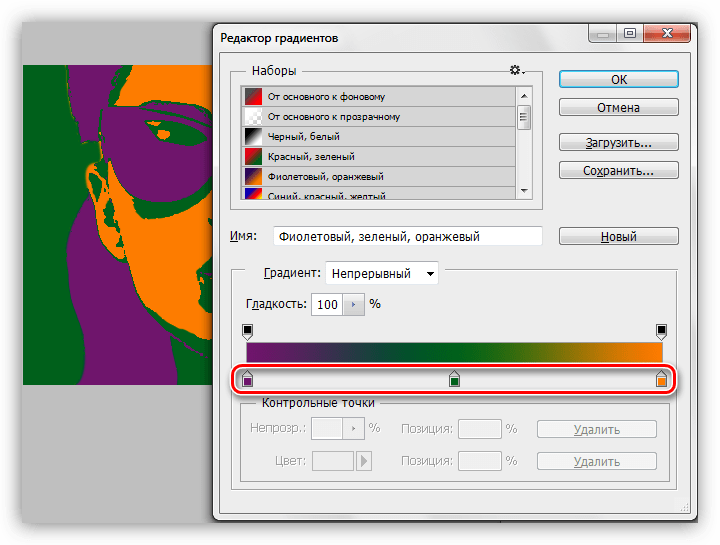Click the Отмена button
Image resolution: width=720 pixels, height=545 pixels.
coord(619,107)
